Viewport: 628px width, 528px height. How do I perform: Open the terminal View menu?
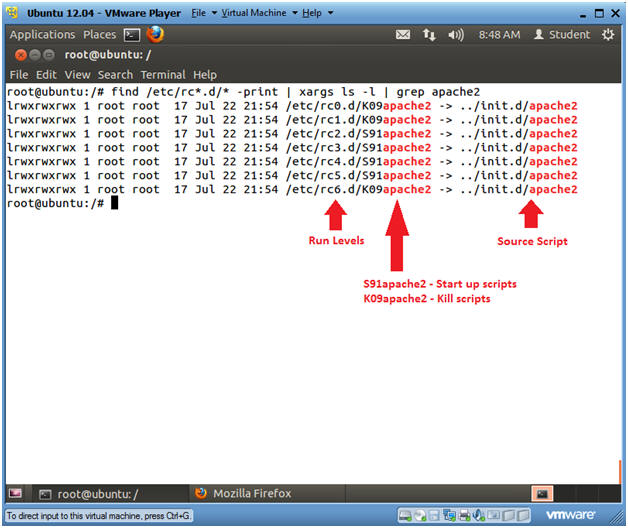pos(77,75)
